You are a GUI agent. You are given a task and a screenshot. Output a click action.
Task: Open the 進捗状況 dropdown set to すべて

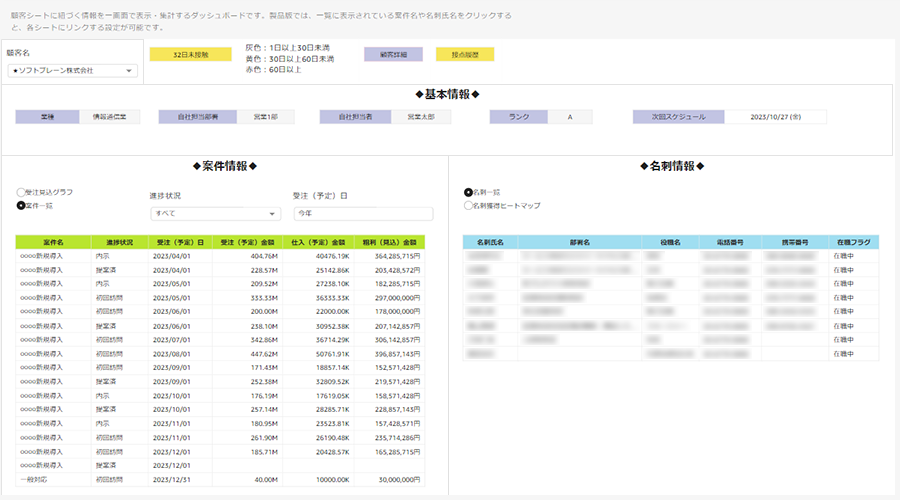coord(215,214)
